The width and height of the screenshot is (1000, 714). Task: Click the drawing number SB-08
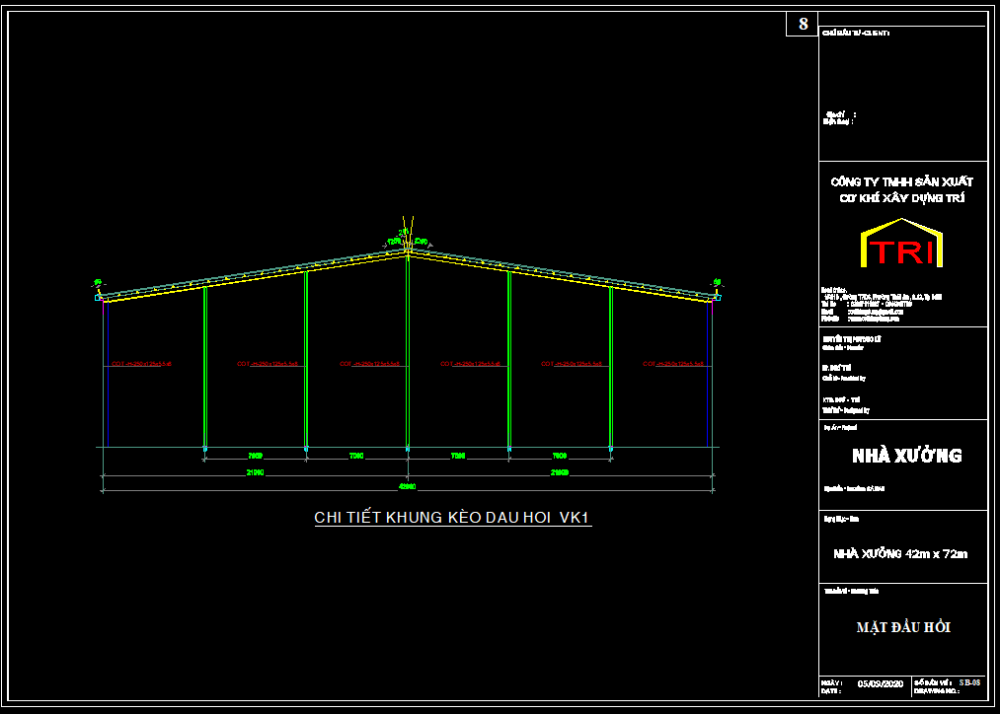point(969,683)
